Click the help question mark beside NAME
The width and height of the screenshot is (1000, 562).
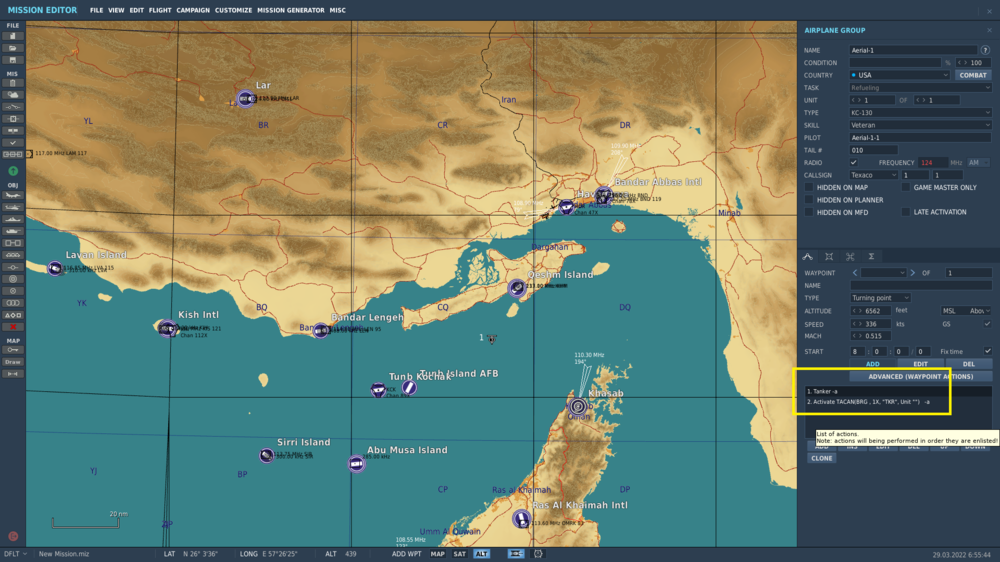[985, 50]
